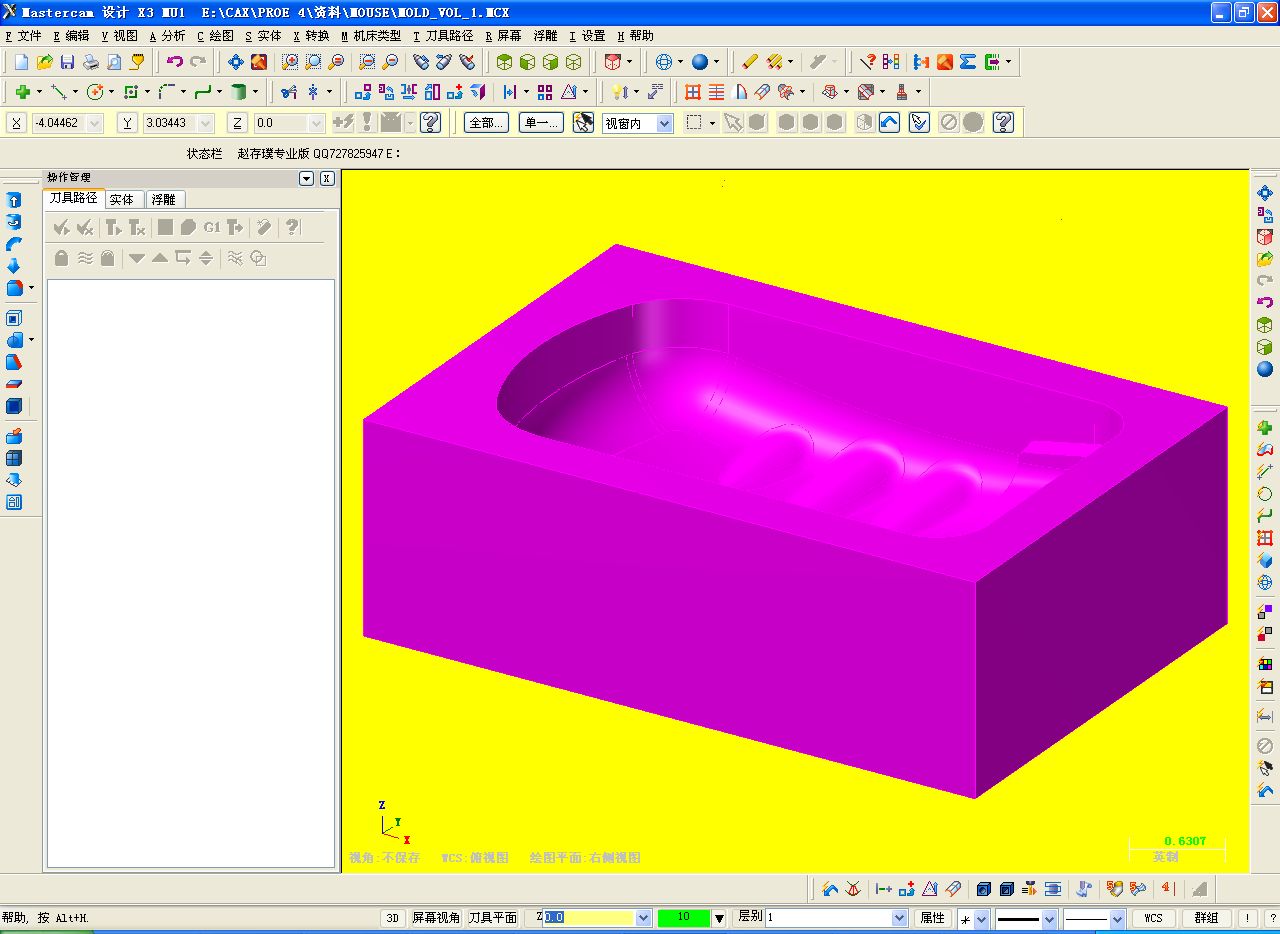Click the analyze question-mark arrow icon
Image resolution: width=1280 pixels, height=934 pixels.
[x=868, y=62]
